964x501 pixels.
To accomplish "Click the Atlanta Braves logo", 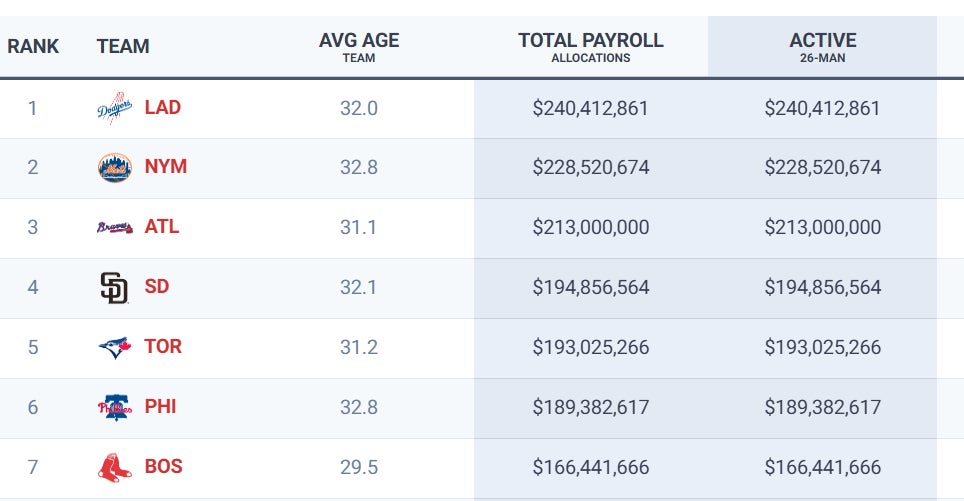I will click(x=114, y=228).
